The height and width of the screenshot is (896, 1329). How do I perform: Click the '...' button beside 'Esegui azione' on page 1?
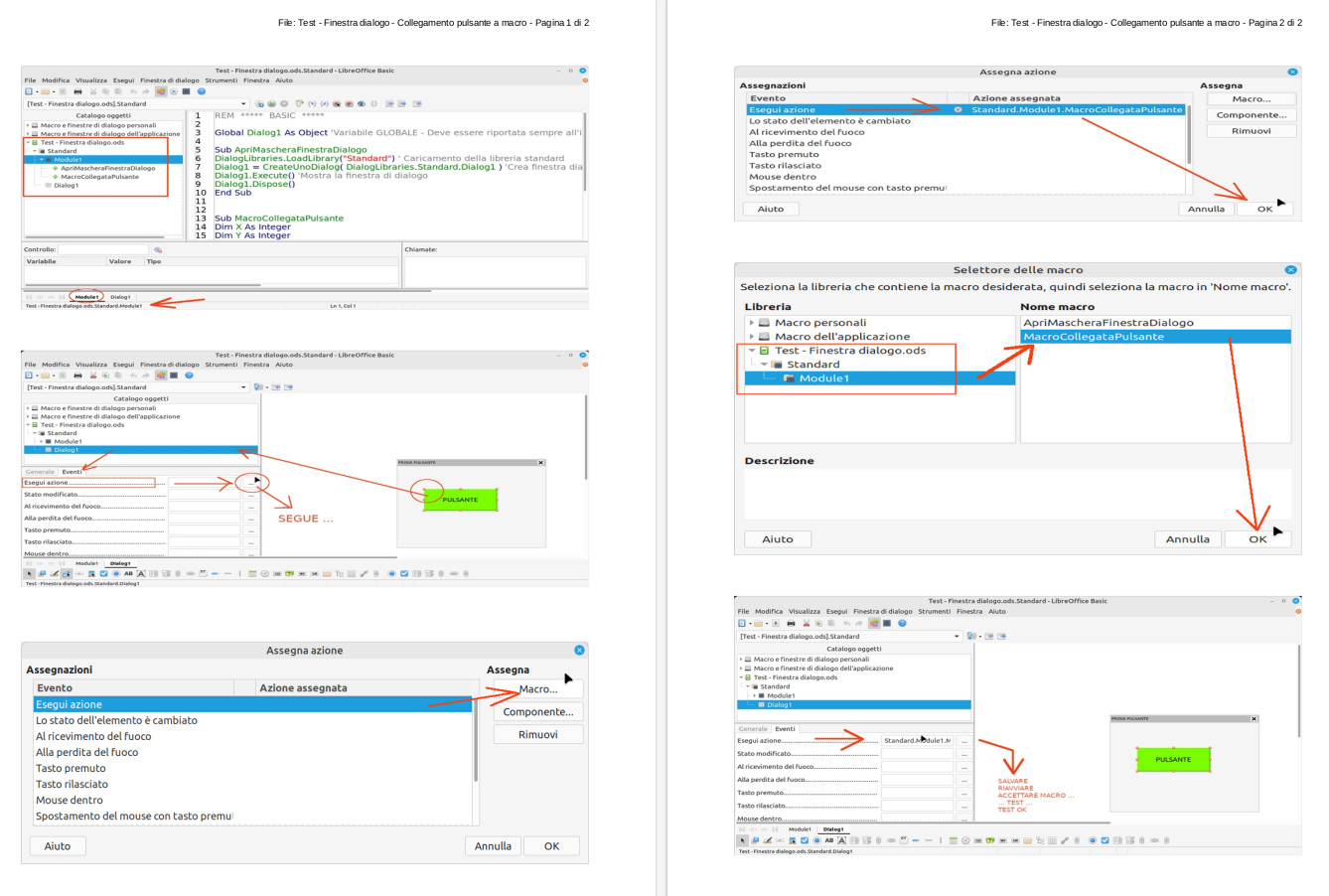(x=251, y=483)
